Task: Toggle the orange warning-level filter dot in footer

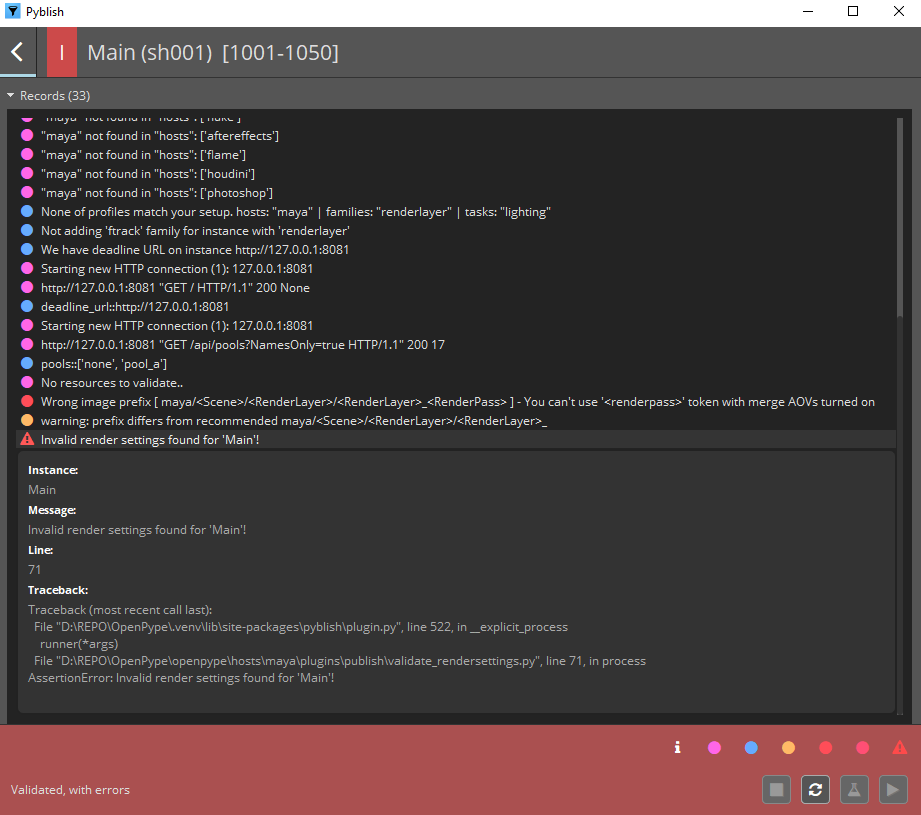Action: coord(788,747)
